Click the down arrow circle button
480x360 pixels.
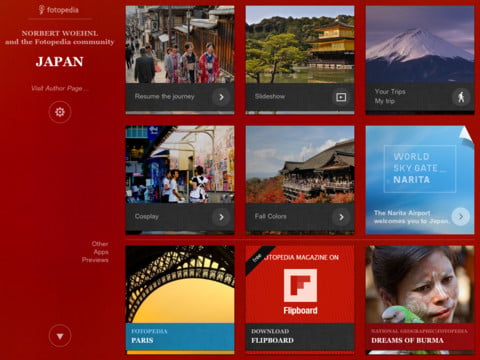click(x=60, y=336)
